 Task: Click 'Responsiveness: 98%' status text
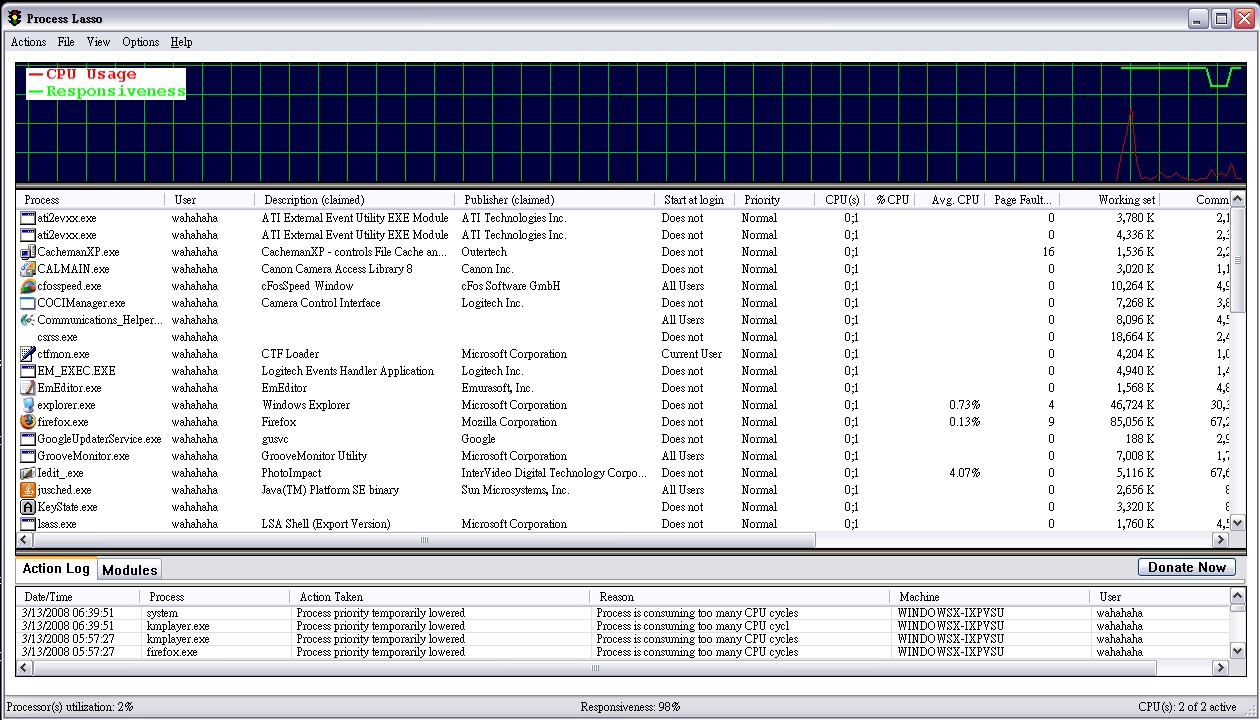[630, 707]
